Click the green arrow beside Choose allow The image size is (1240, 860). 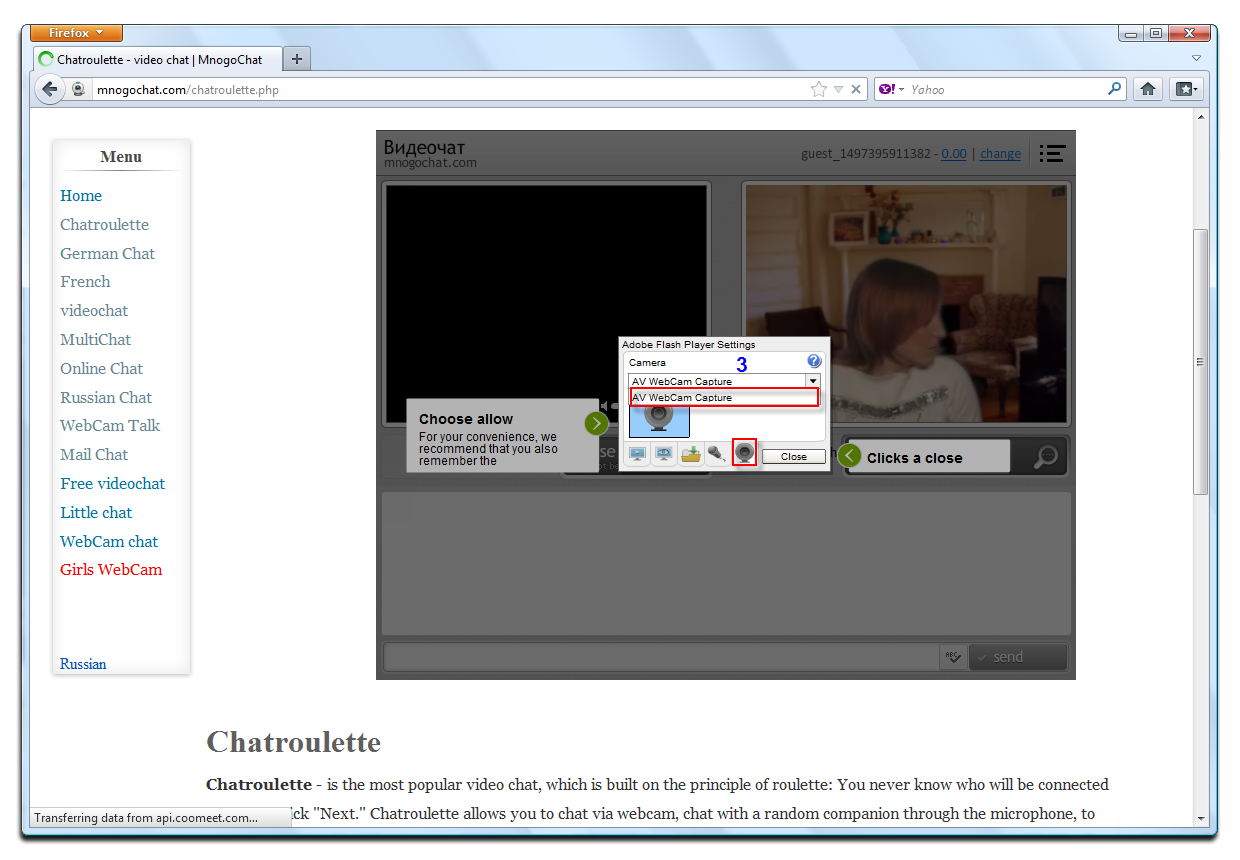[597, 424]
